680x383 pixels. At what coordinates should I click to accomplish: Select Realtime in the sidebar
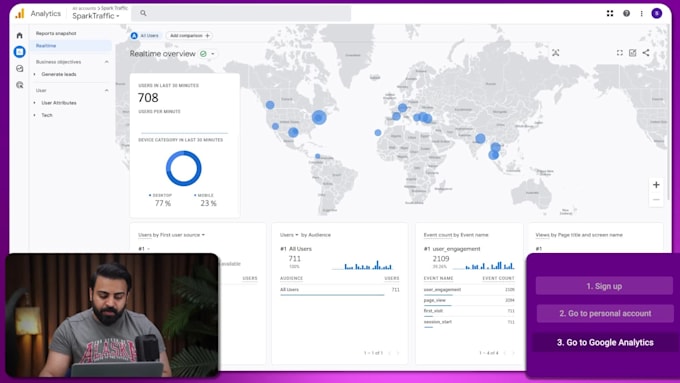coord(71,46)
